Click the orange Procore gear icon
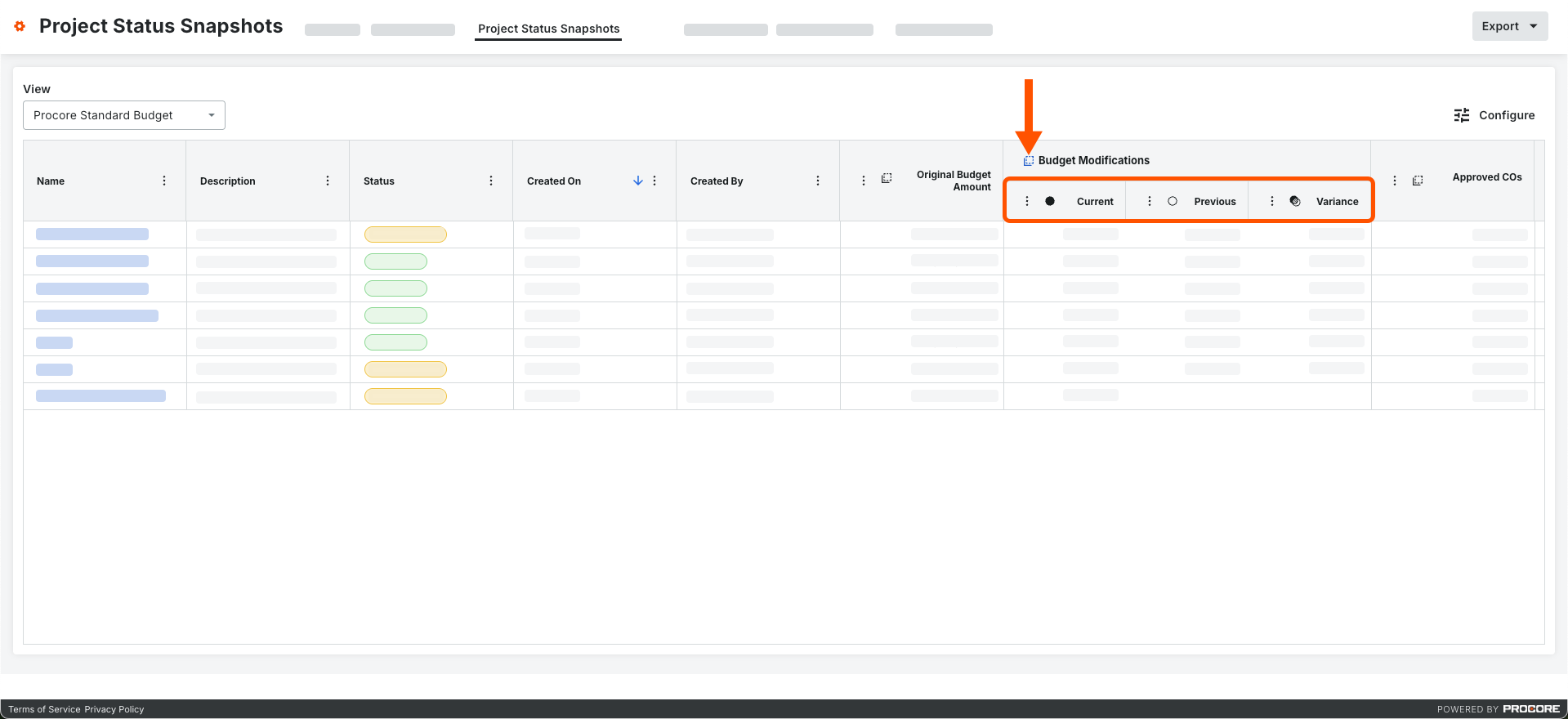The image size is (1568, 719). (x=20, y=26)
